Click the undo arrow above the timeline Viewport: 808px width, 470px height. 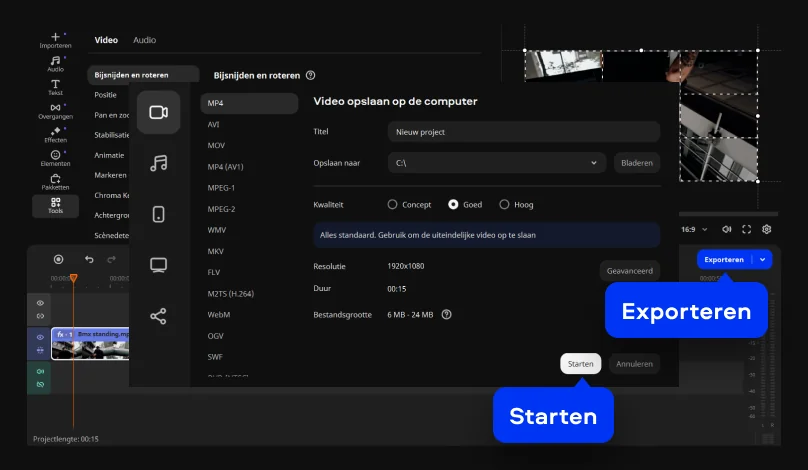coord(89,260)
